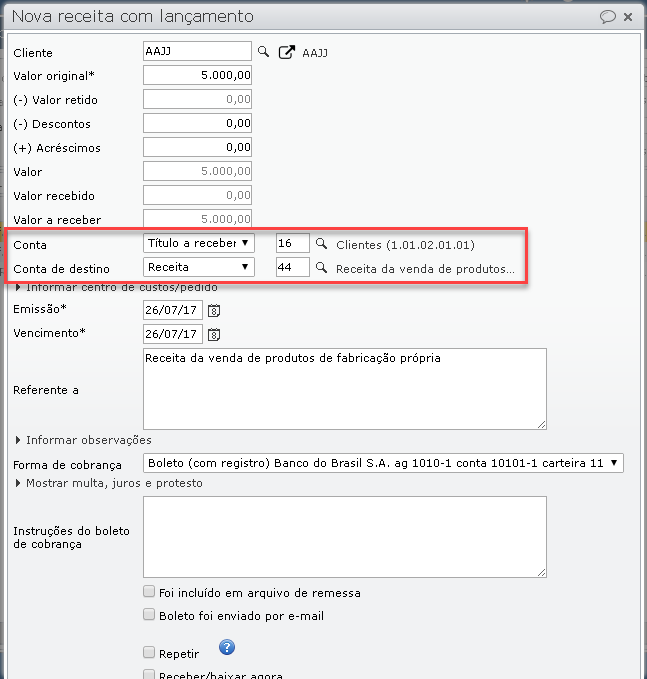This screenshot has width=647, height=679.
Task: Click the Instruções do boleto text area
Action: coord(345,537)
